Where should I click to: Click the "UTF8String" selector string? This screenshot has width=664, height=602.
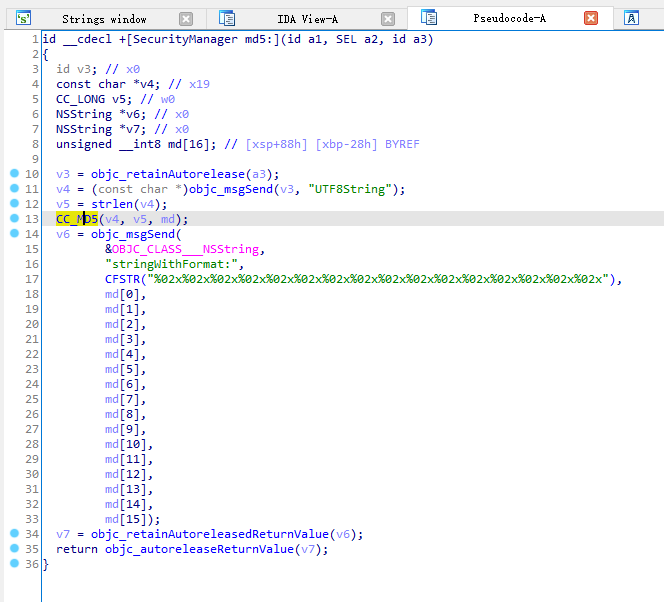350,189
